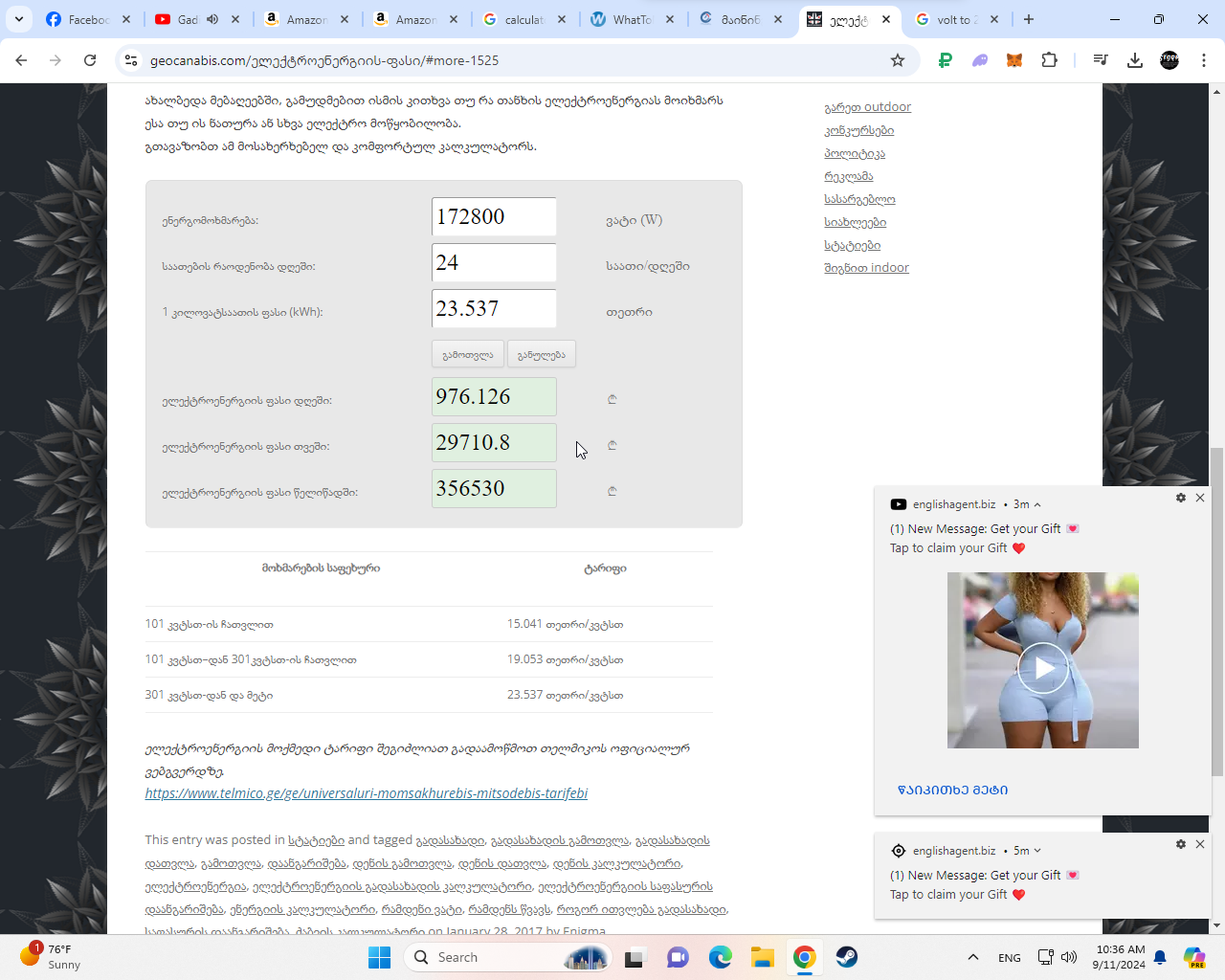
Task: Collapse the first englishagent.biz notification
Action: tap(1037, 504)
